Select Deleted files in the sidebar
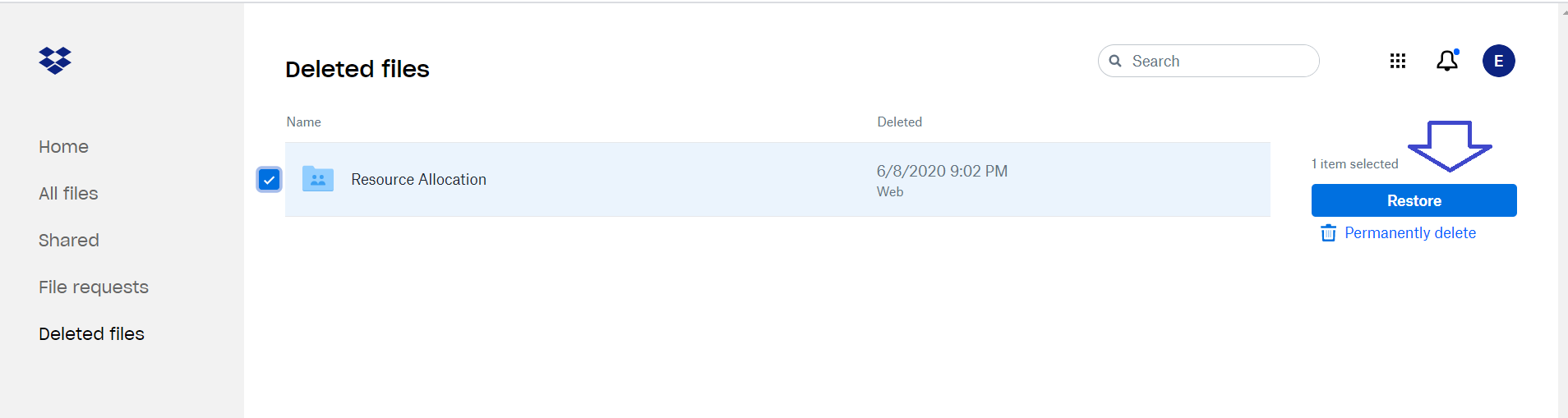 coord(91,334)
